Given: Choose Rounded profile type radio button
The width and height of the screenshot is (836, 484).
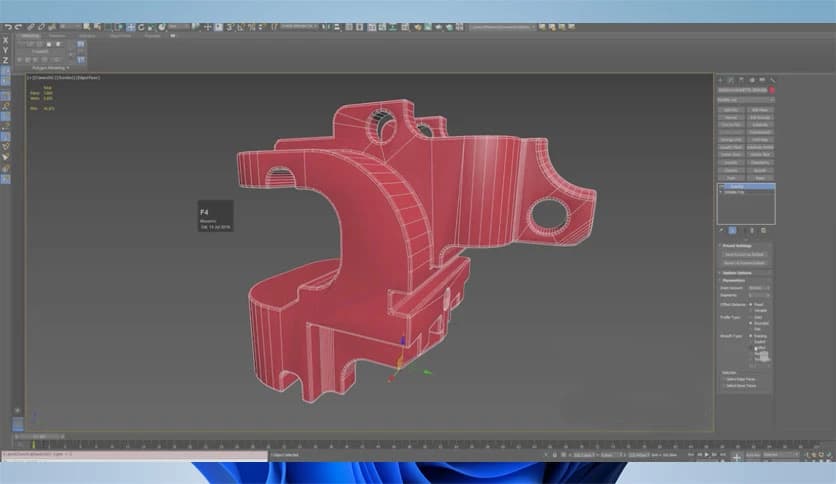Looking at the screenshot, I should tap(752, 323).
